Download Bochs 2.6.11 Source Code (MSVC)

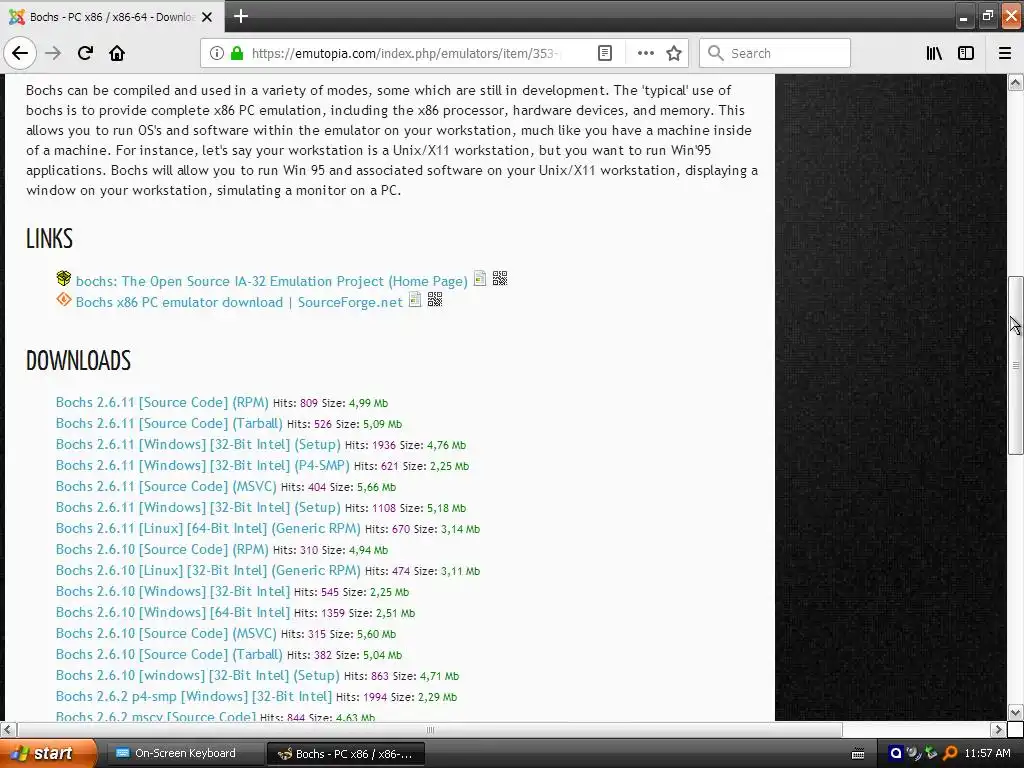[166, 486]
